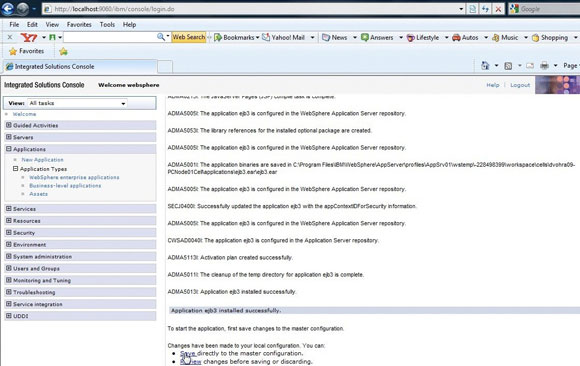Click the Refresh page icon
Viewport: 580px width, 366px height.
pos(485,9)
